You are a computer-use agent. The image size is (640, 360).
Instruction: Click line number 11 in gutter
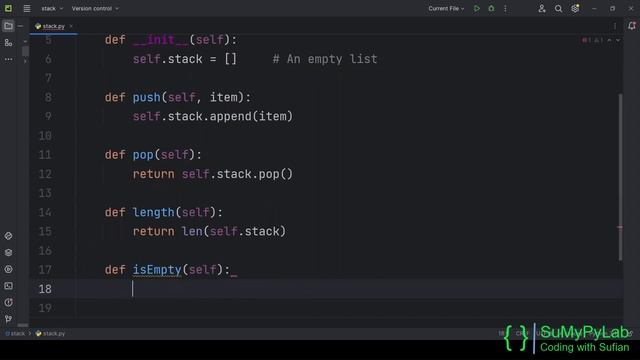45,155
